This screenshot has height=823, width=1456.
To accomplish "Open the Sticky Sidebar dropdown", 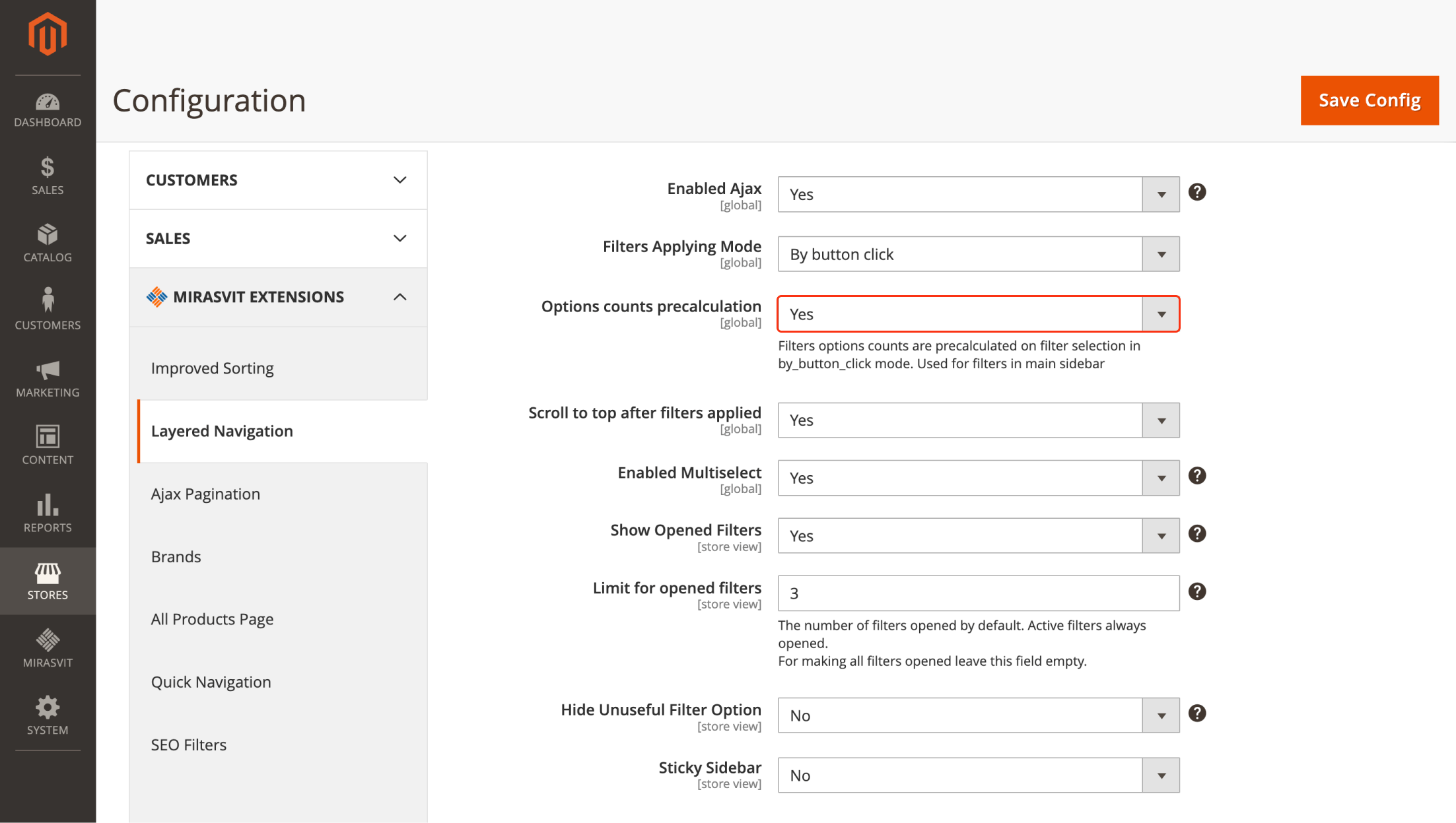I will coord(979,775).
